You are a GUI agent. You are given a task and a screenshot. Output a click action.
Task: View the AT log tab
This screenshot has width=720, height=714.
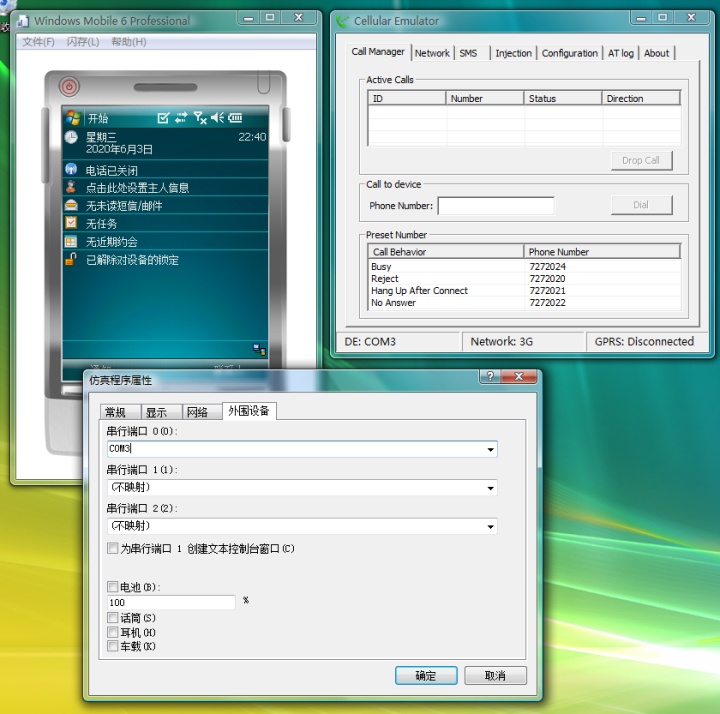(621, 53)
